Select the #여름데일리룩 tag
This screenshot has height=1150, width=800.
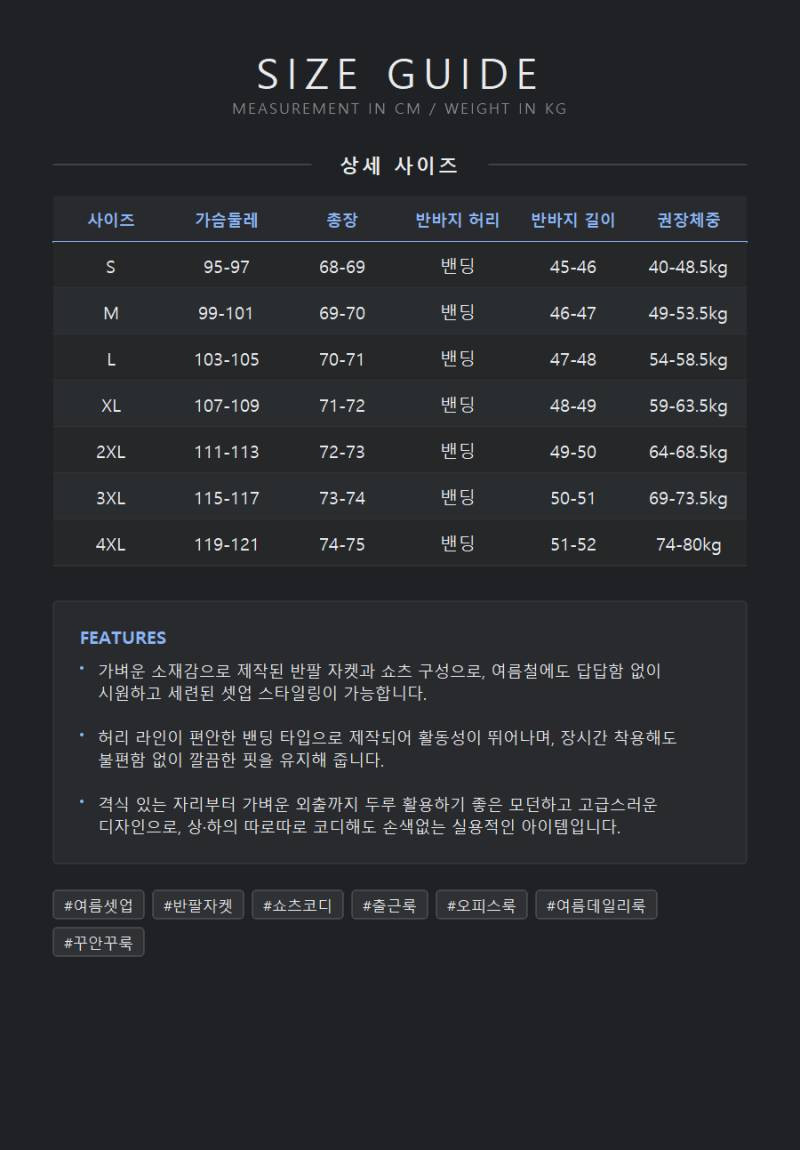point(596,905)
